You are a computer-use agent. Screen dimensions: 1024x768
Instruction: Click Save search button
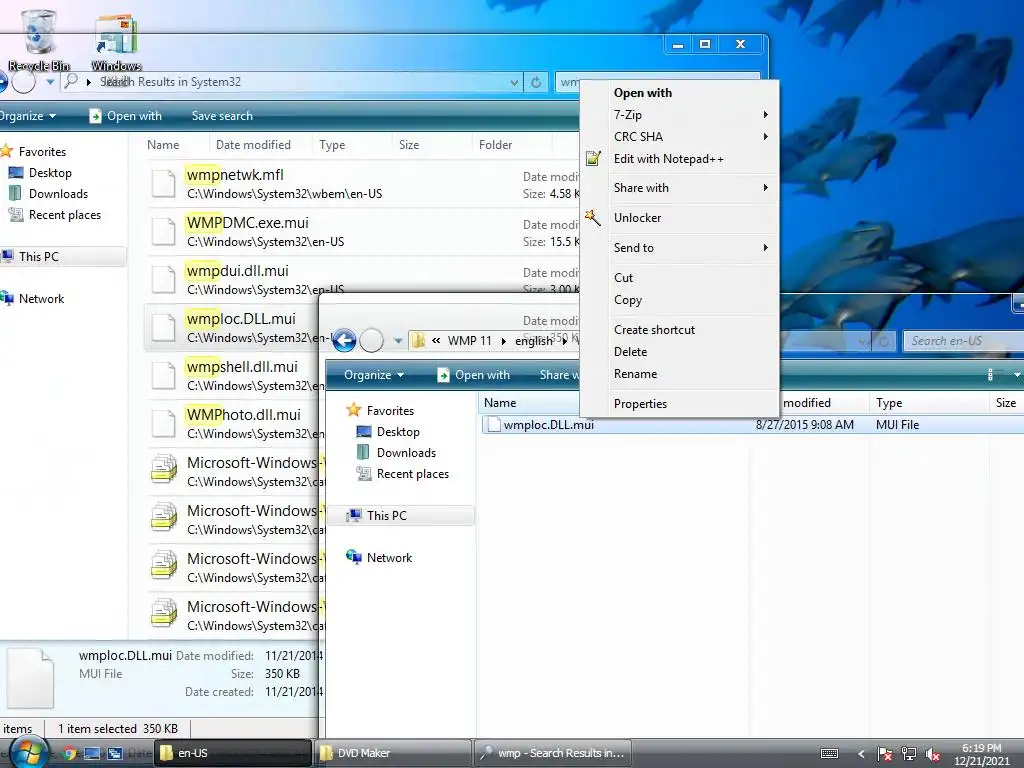coord(222,116)
